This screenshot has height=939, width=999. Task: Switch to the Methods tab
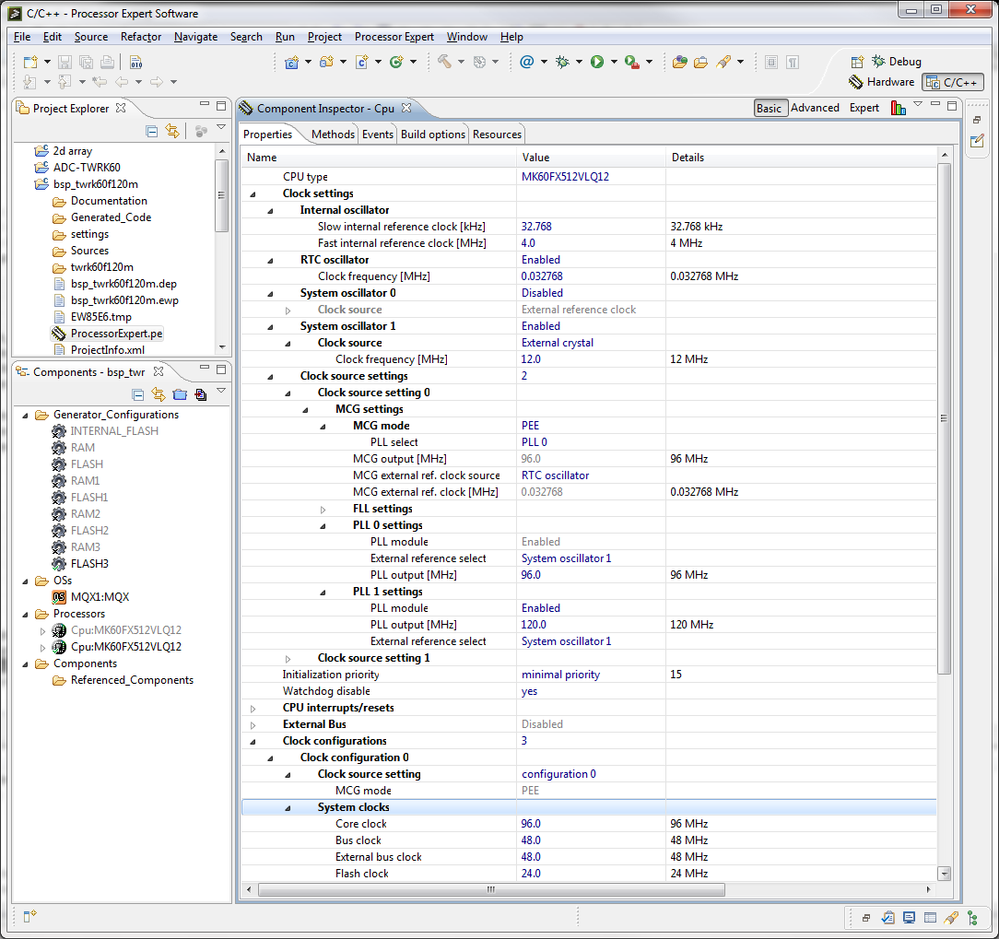[333, 134]
